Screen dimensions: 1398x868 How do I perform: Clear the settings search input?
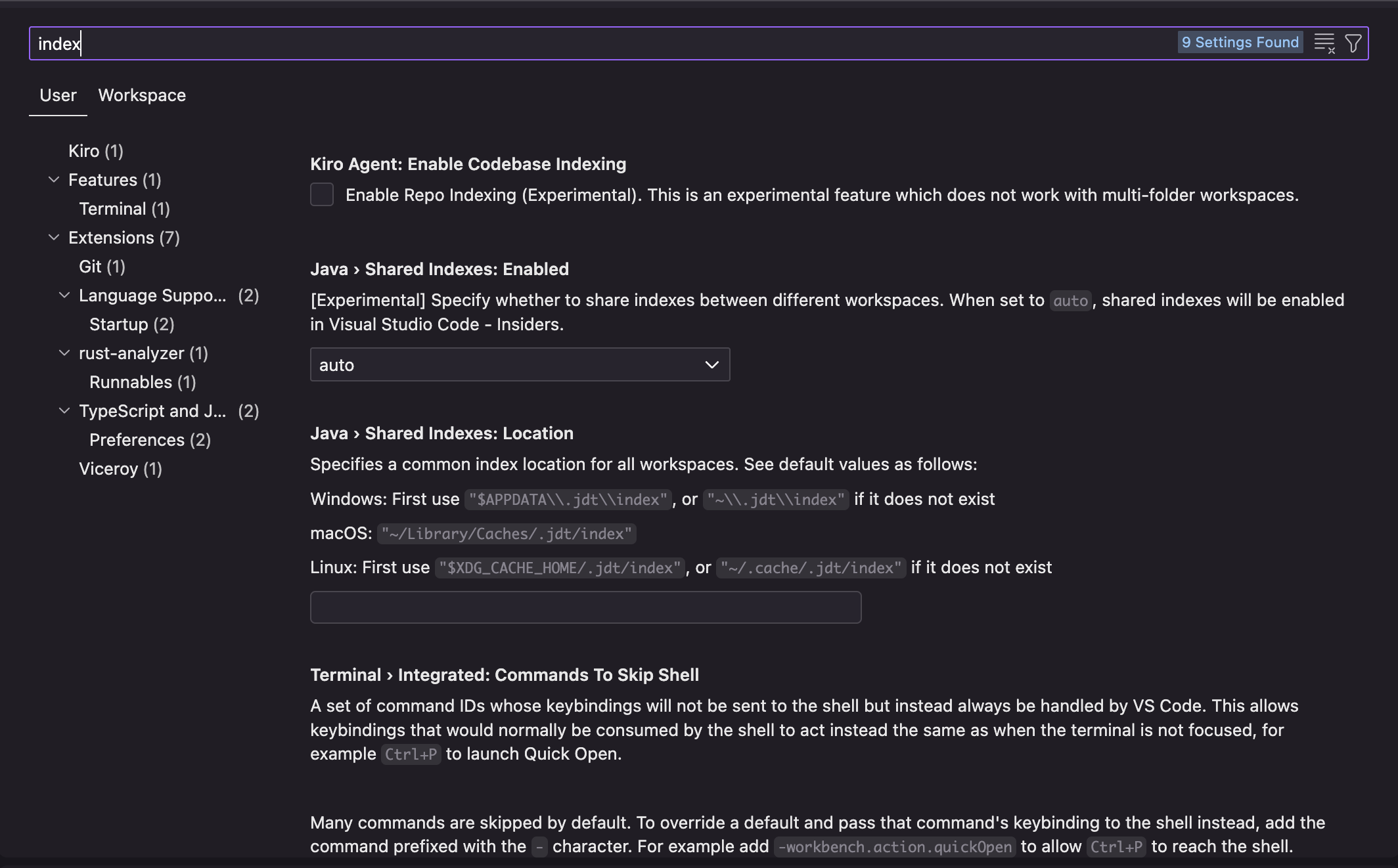1323,43
